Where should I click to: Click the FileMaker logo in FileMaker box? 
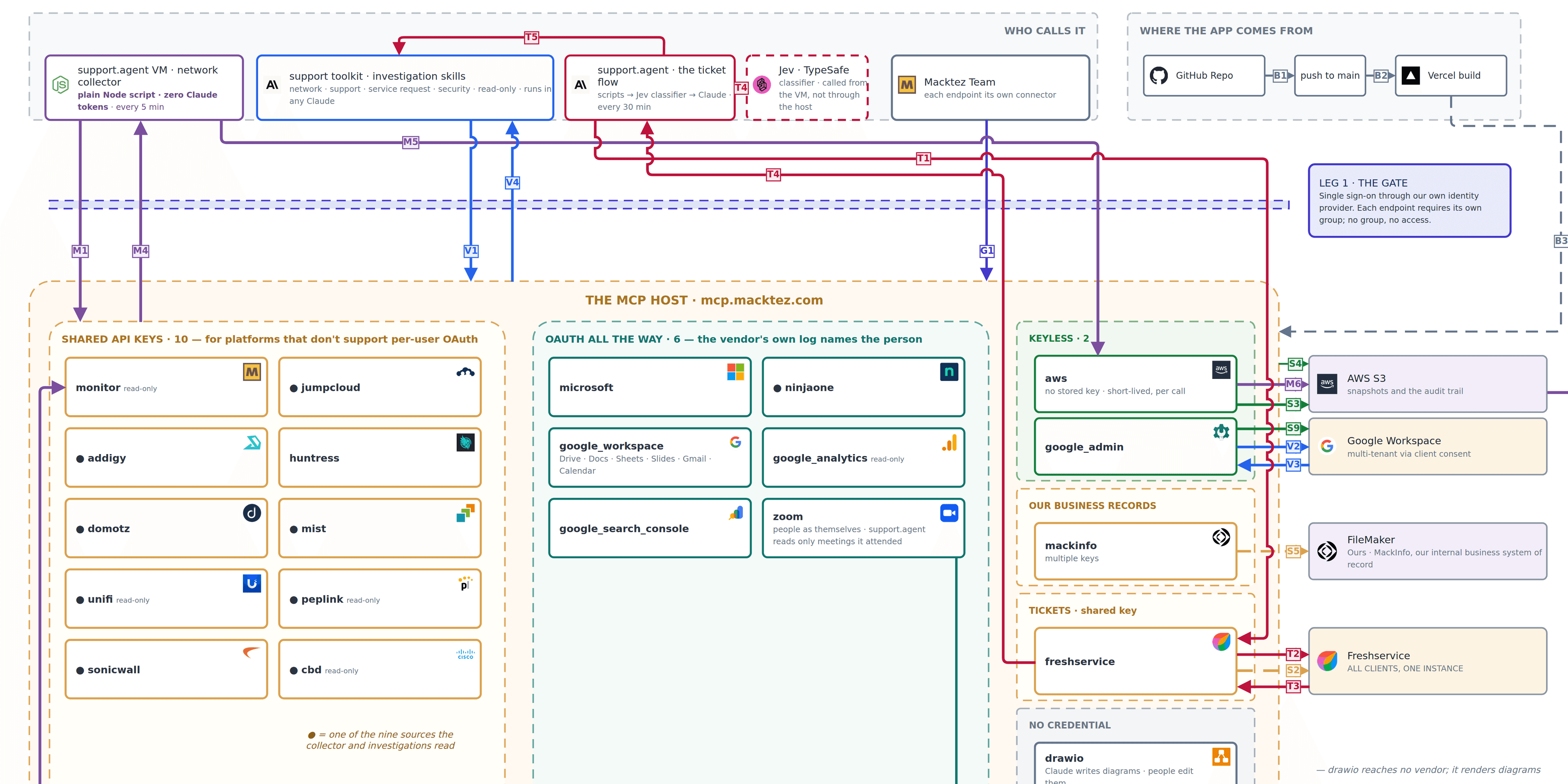click(1327, 552)
